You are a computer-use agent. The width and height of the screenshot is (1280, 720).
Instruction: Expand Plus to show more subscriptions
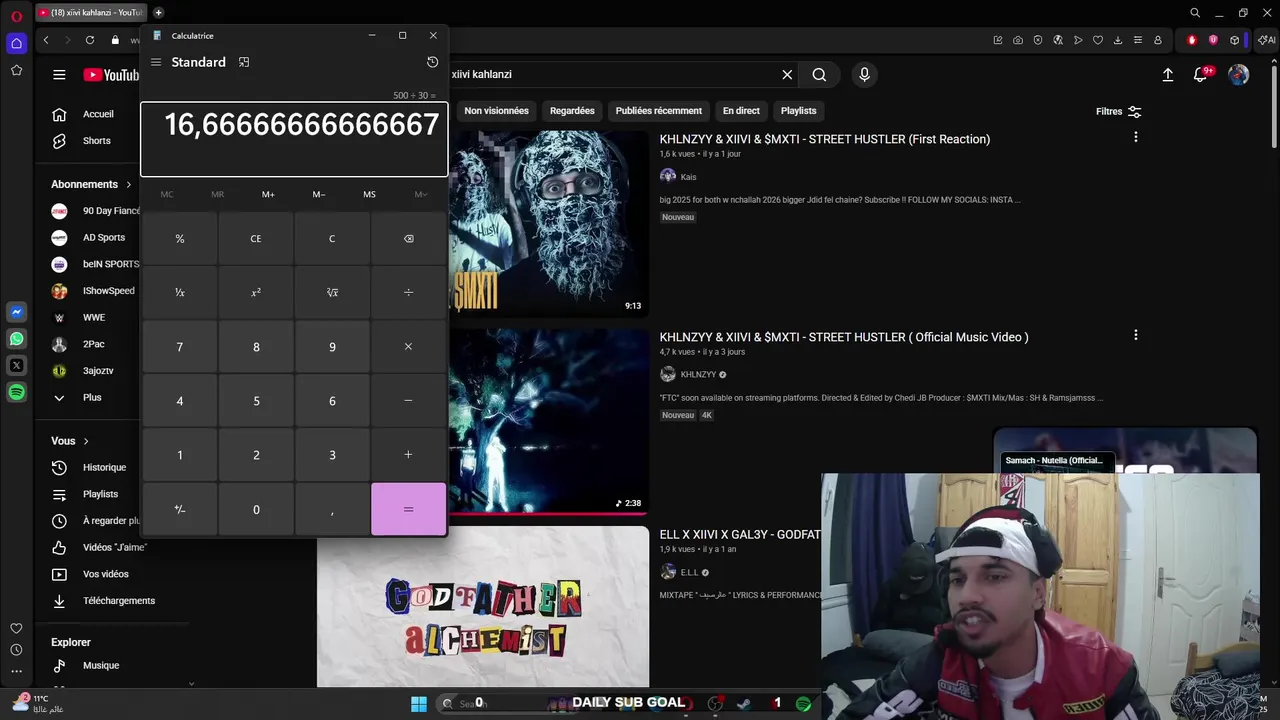tap(92, 398)
